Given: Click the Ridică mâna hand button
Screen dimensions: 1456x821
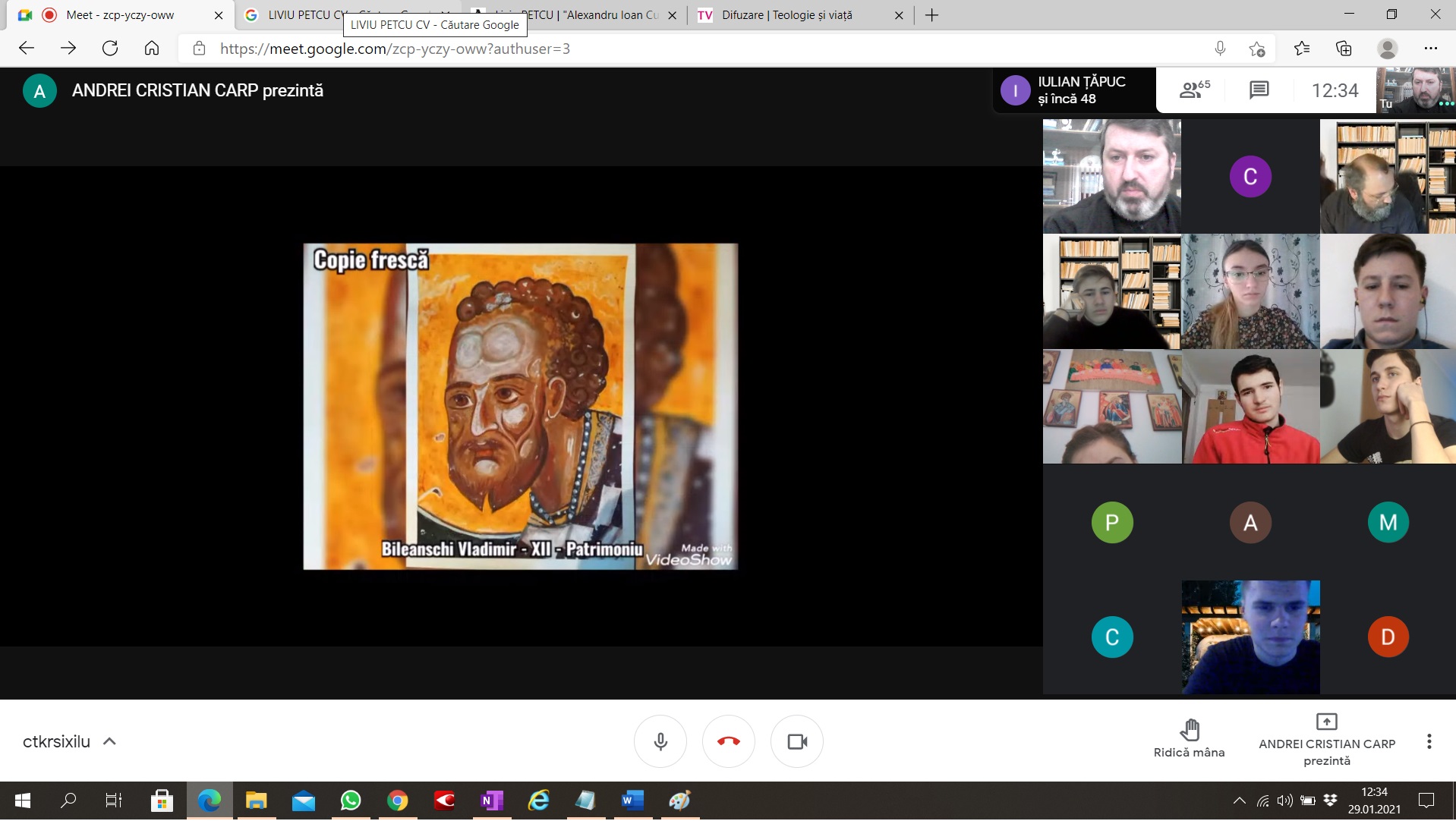Looking at the screenshot, I should pyautogui.click(x=1189, y=739).
